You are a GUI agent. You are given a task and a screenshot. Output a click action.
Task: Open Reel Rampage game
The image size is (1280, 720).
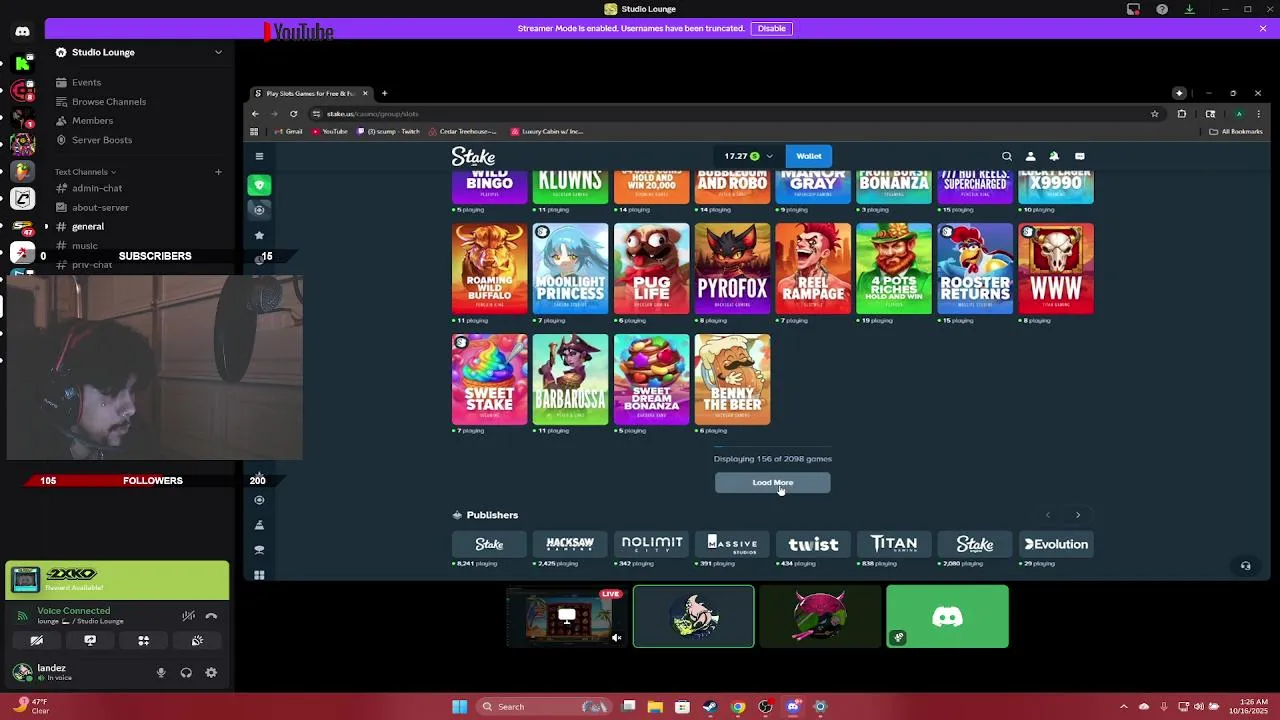click(813, 269)
